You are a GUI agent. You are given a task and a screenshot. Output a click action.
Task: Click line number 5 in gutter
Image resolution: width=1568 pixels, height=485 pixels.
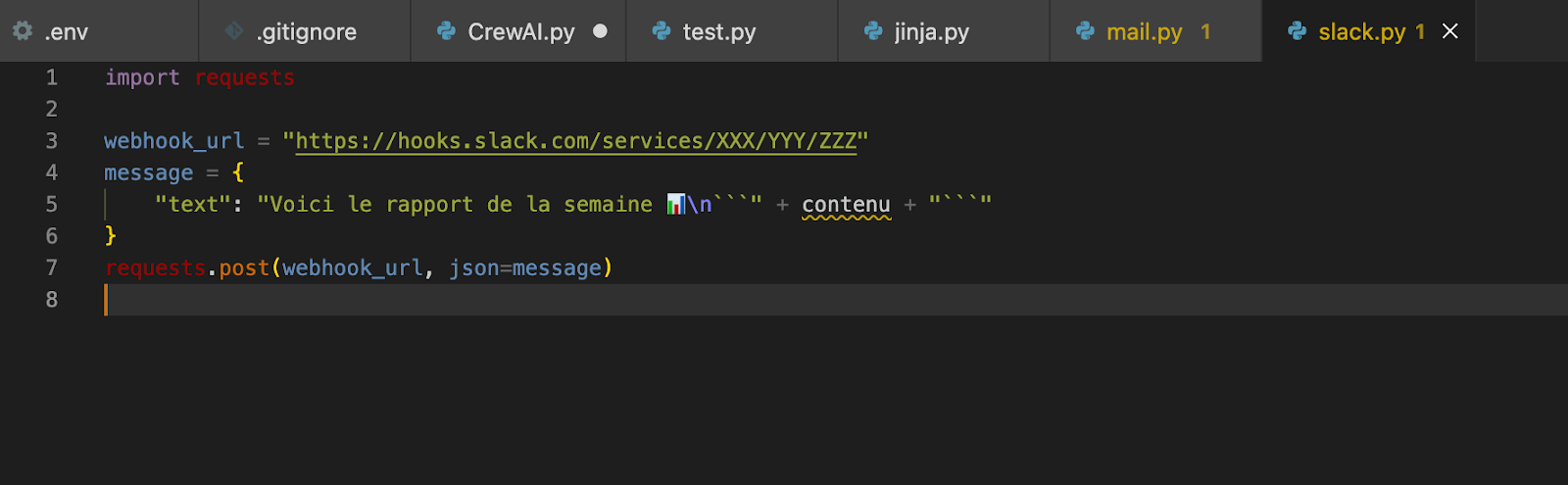52,205
